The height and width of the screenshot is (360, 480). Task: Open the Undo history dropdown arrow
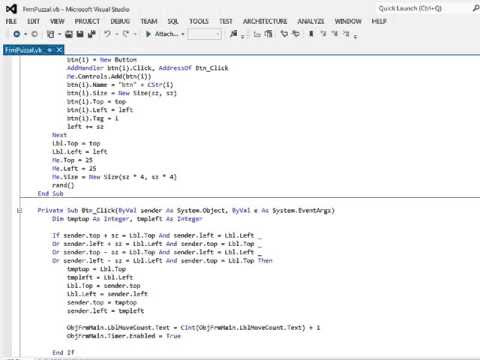tap(117, 34)
